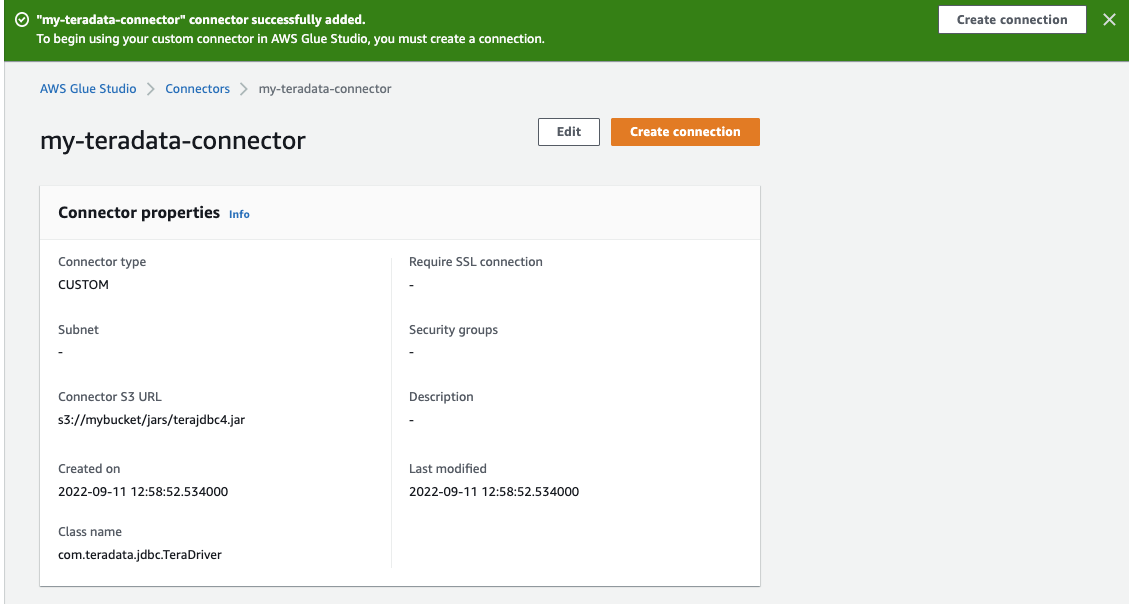Click the CUSTOM connector type value
This screenshot has width=1129, height=604.
coord(84,285)
